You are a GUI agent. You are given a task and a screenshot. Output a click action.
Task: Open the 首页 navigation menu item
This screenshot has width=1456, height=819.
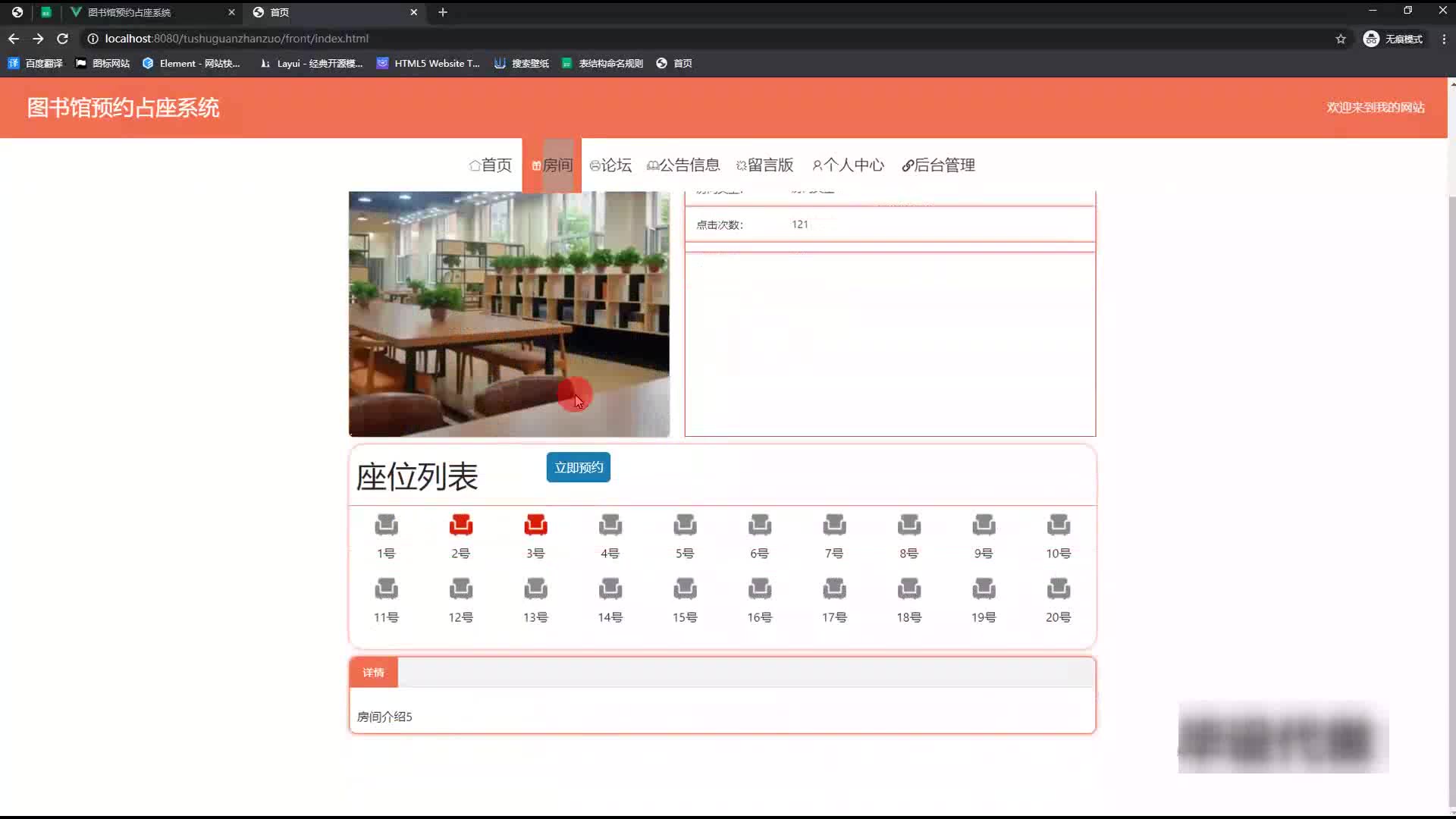(x=491, y=165)
